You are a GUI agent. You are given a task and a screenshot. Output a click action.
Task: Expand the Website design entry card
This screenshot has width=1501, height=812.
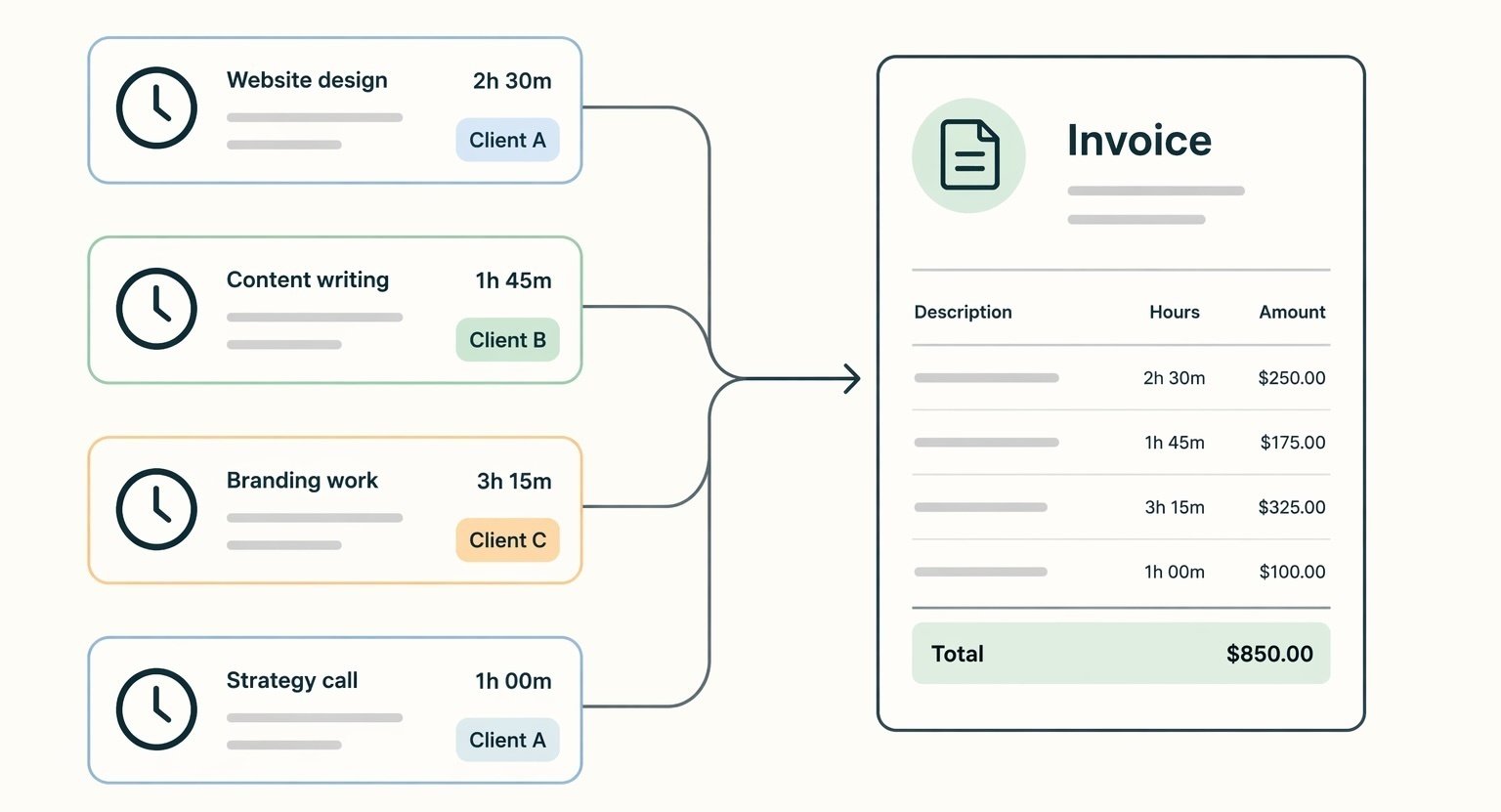coord(334,109)
